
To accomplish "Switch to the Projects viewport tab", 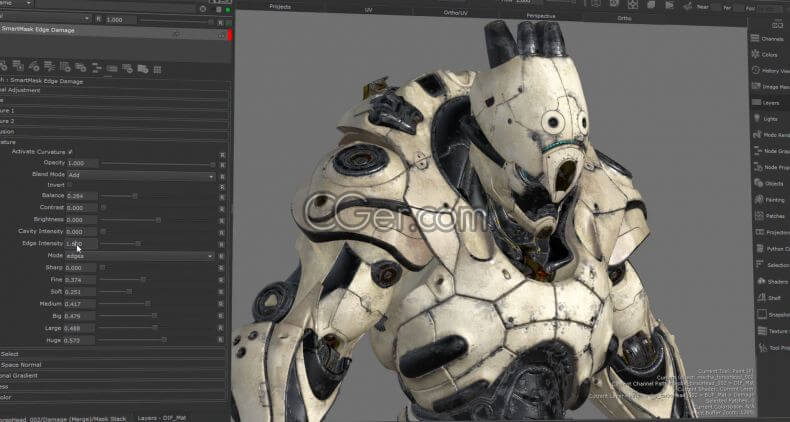I will click(280, 7).
